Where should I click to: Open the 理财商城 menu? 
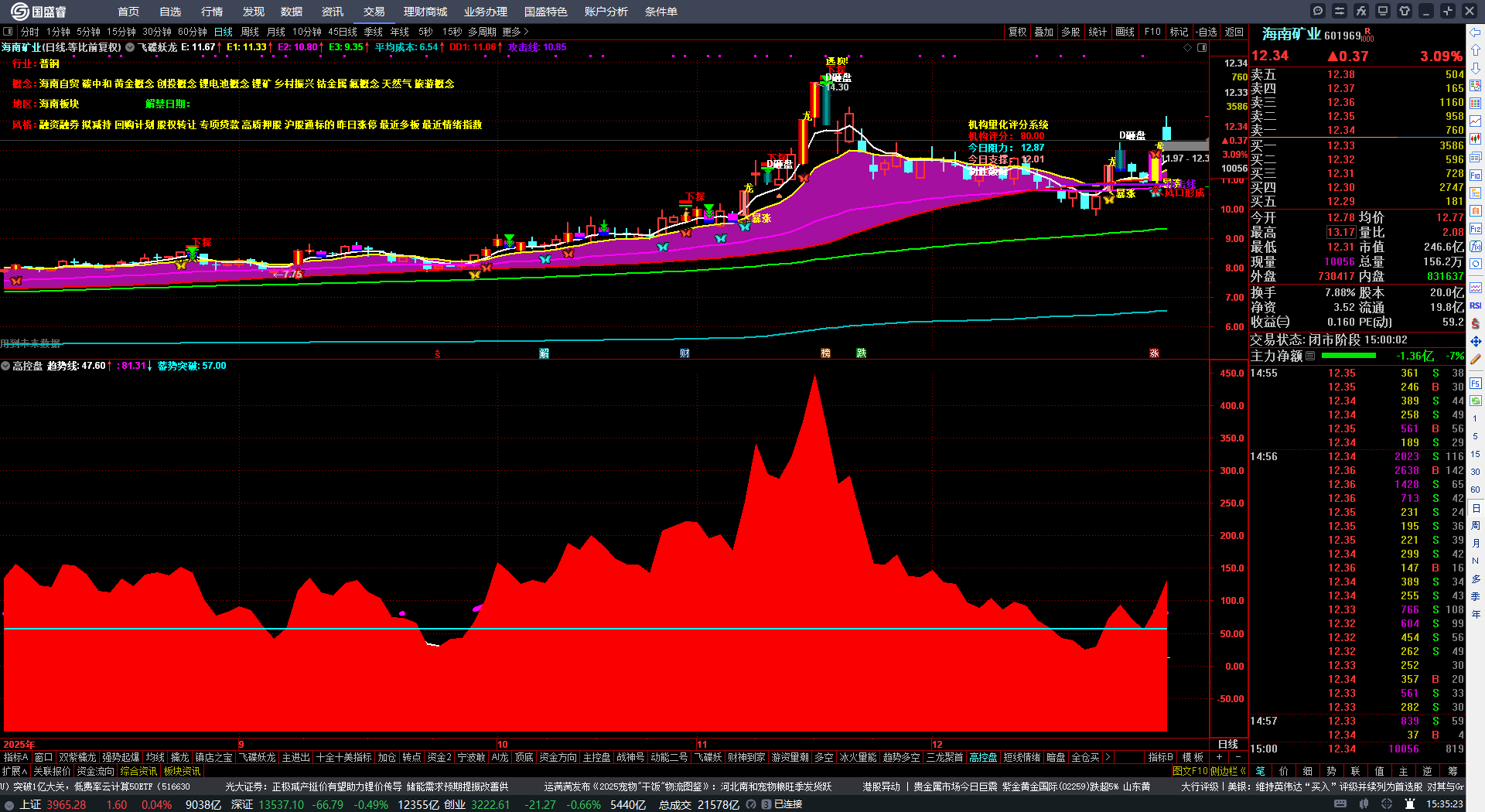tap(425, 12)
